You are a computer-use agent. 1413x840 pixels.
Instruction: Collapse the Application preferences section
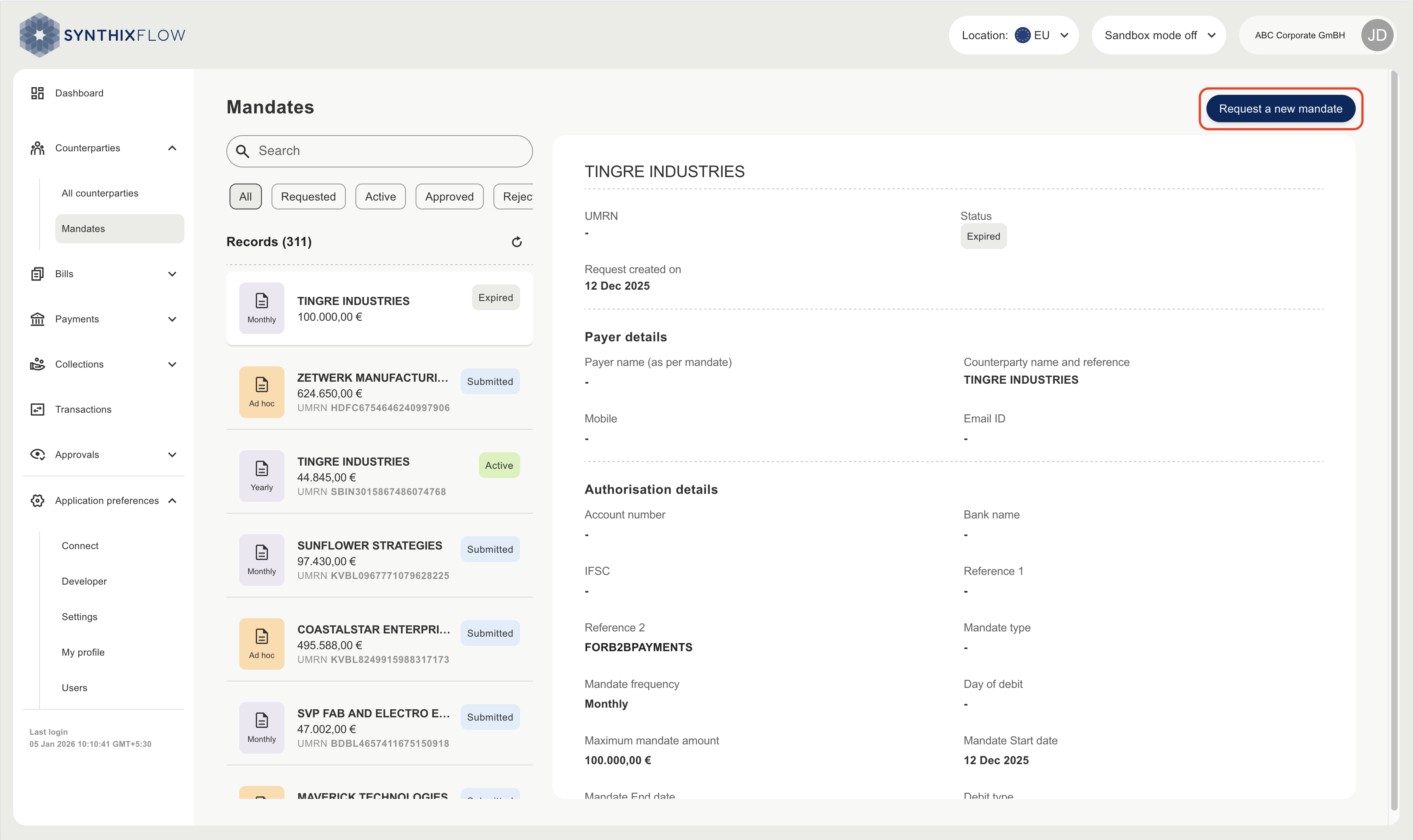pyautogui.click(x=173, y=500)
